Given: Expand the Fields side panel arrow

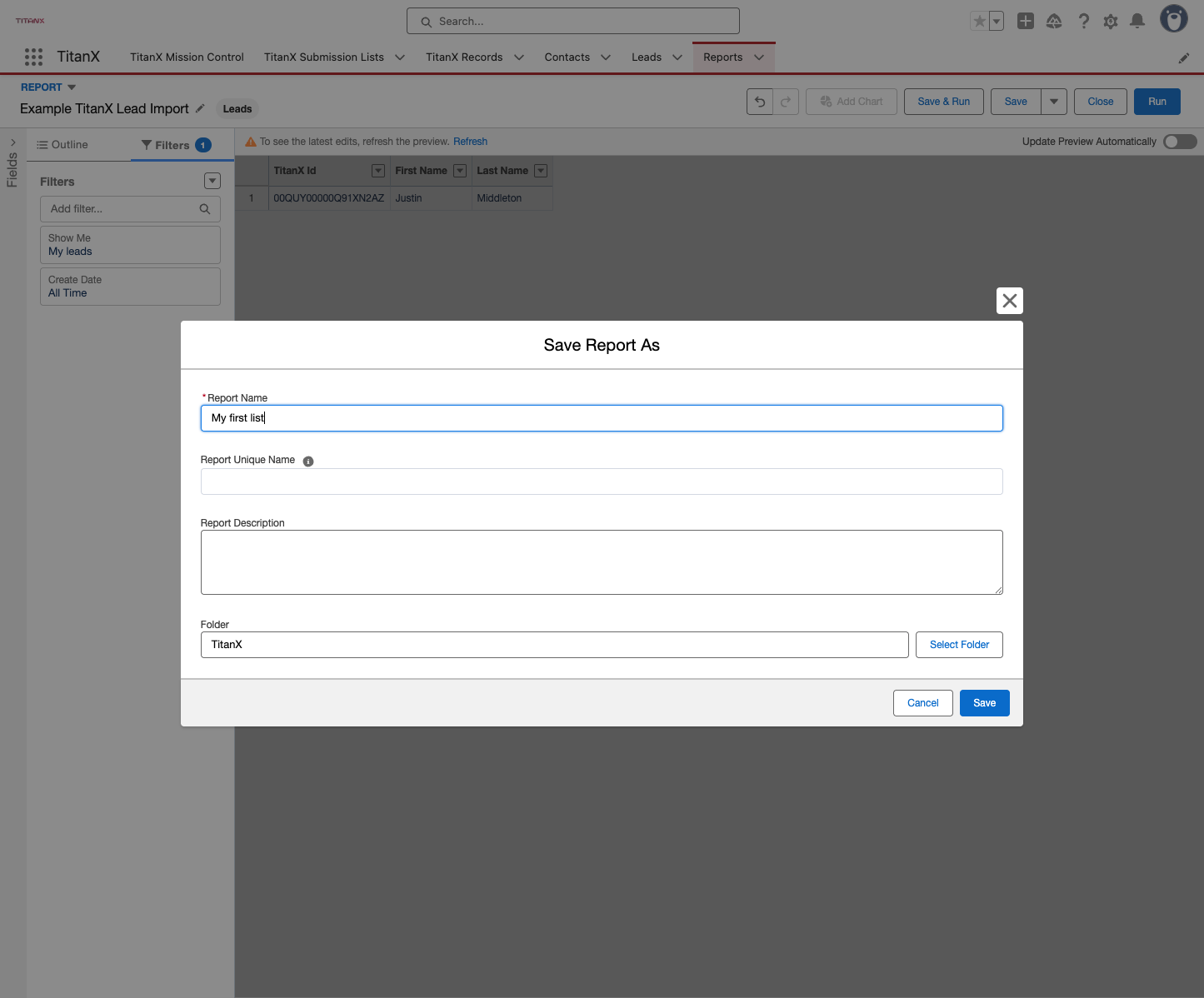Looking at the screenshot, I should (12, 142).
